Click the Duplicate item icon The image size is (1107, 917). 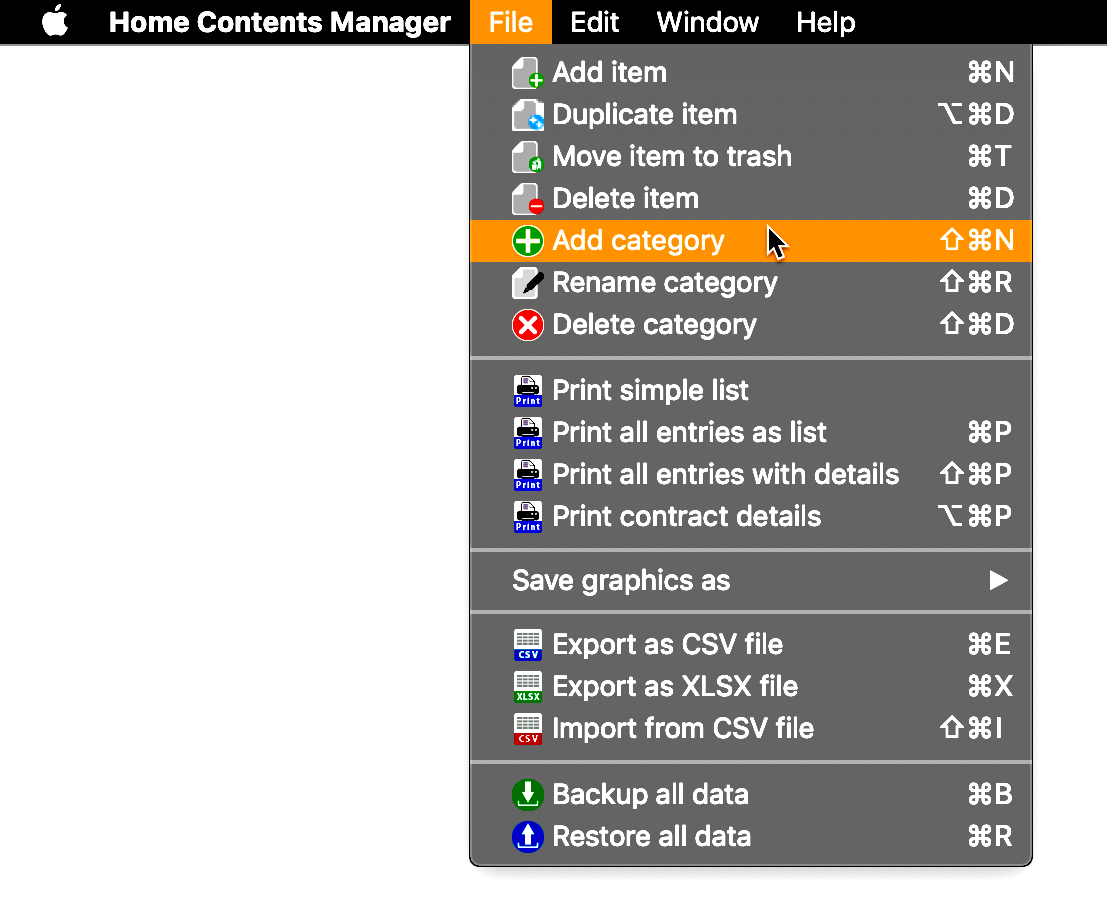tap(527, 115)
